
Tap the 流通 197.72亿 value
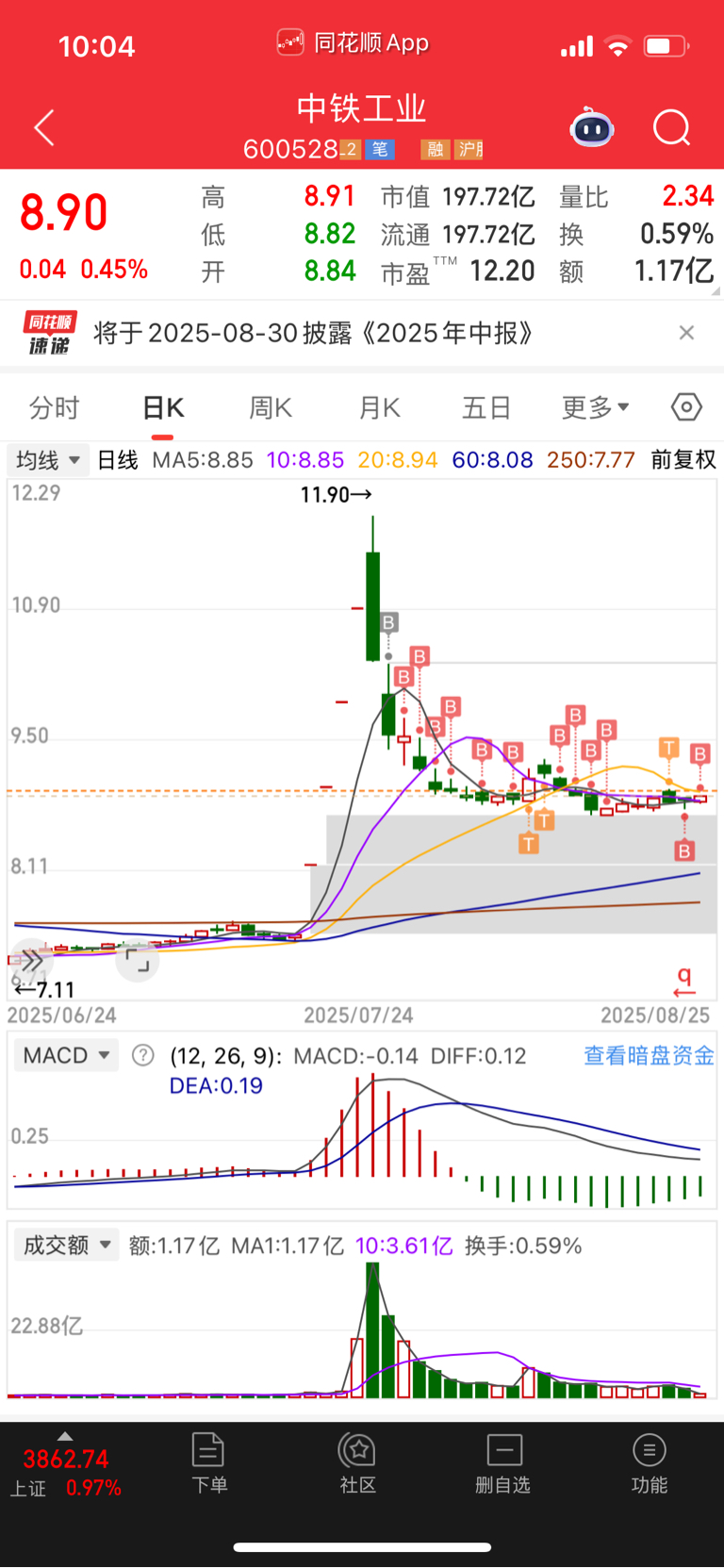(488, 234)
